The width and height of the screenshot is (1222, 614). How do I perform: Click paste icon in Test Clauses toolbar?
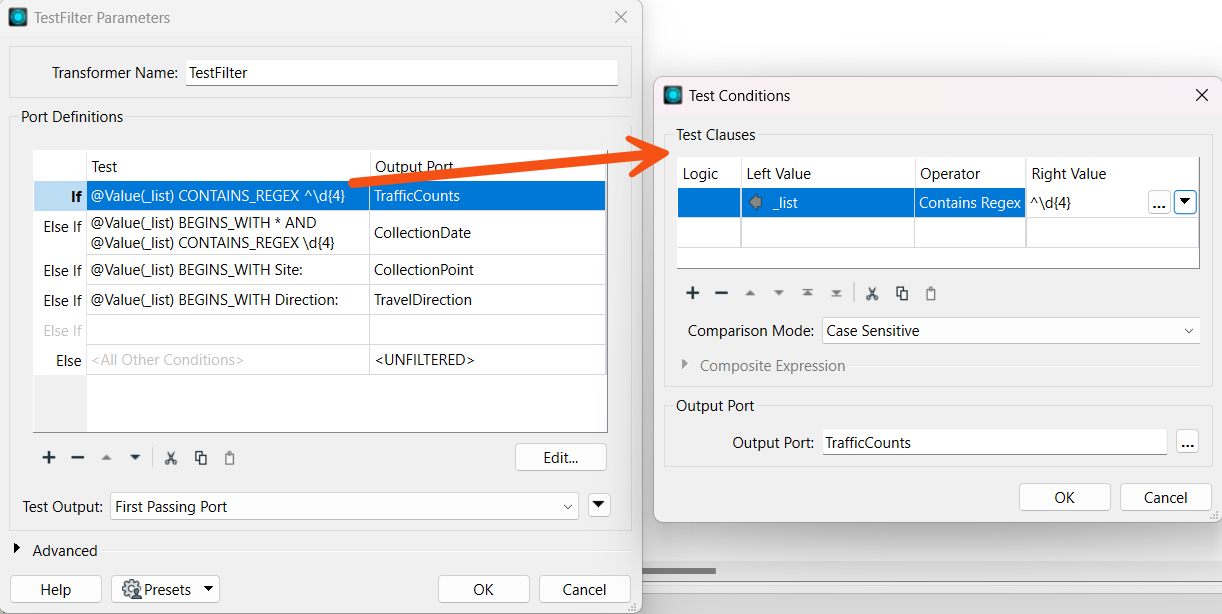pos(931,293)
